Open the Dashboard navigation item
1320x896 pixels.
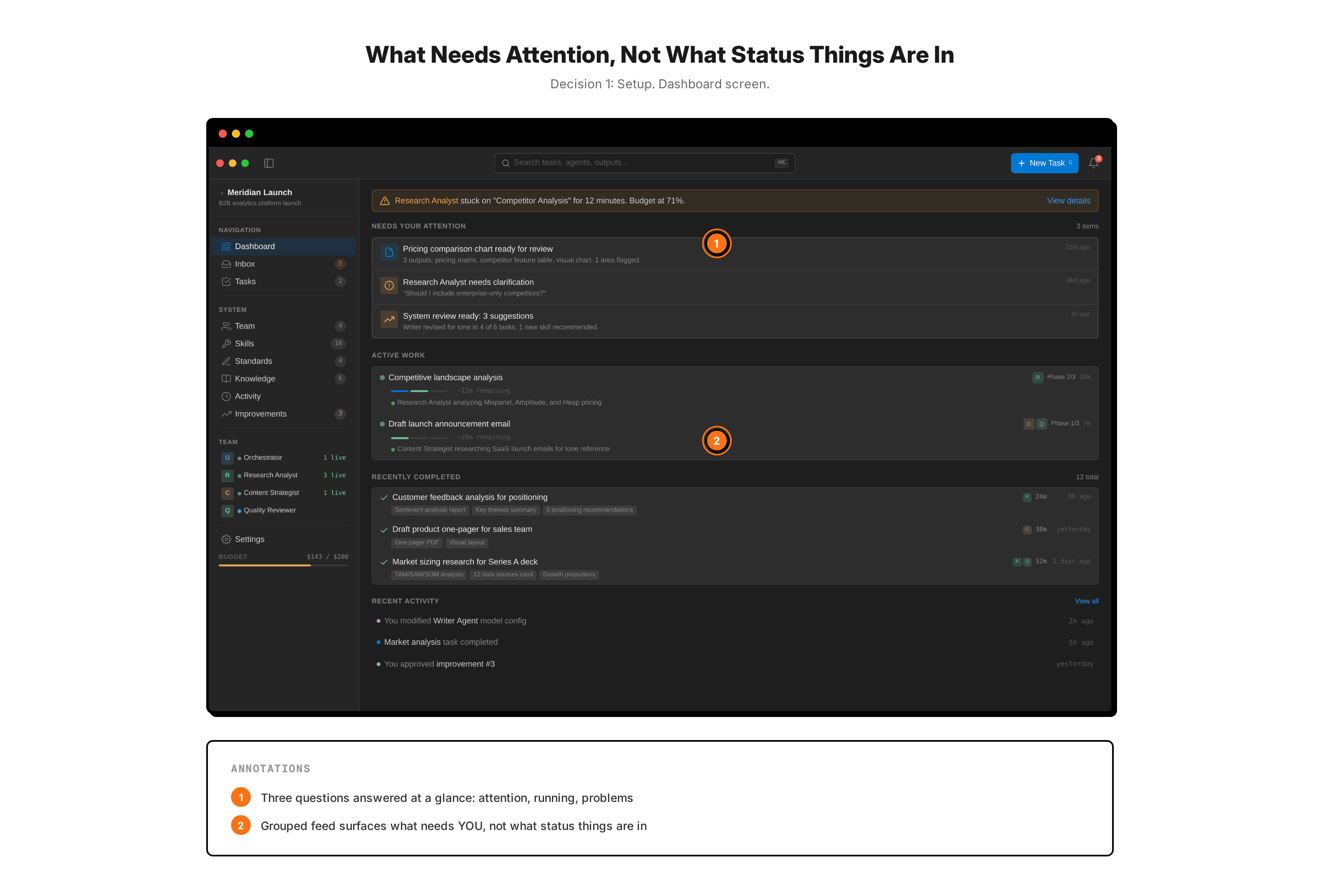click(283, 247)
